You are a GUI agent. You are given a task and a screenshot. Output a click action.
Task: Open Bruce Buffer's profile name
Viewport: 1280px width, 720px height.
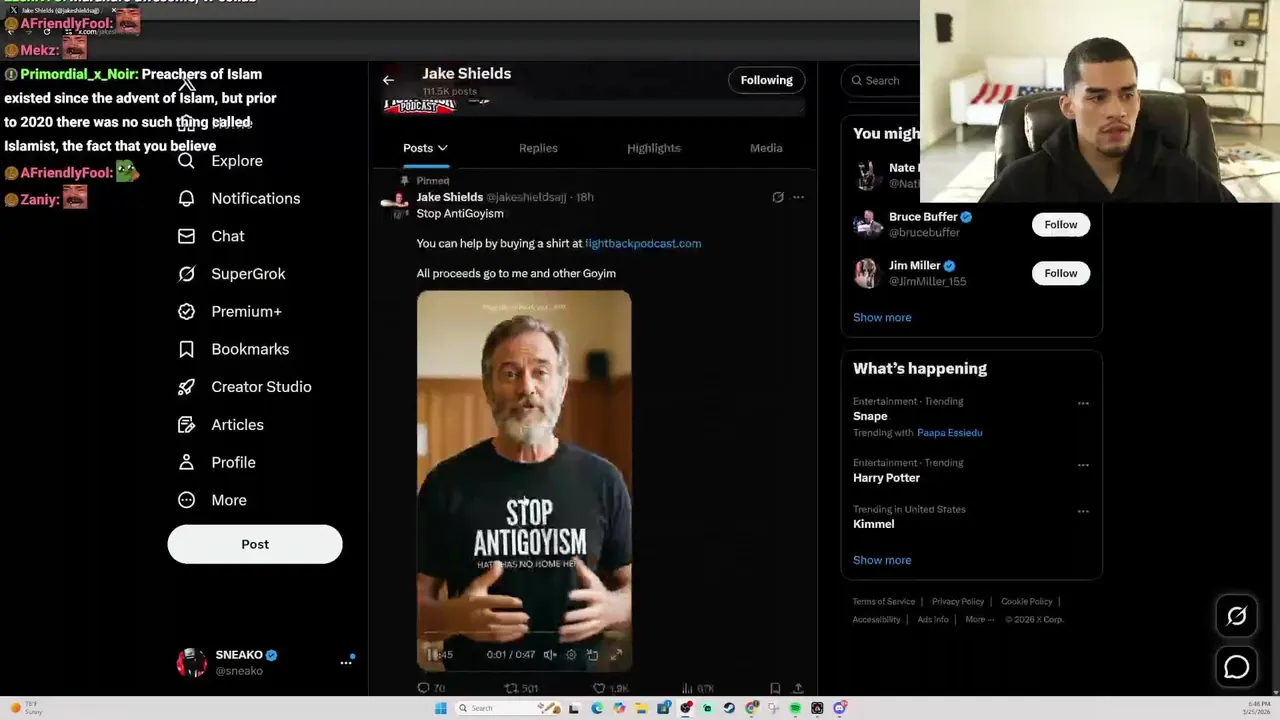click(x=923, y=216)
